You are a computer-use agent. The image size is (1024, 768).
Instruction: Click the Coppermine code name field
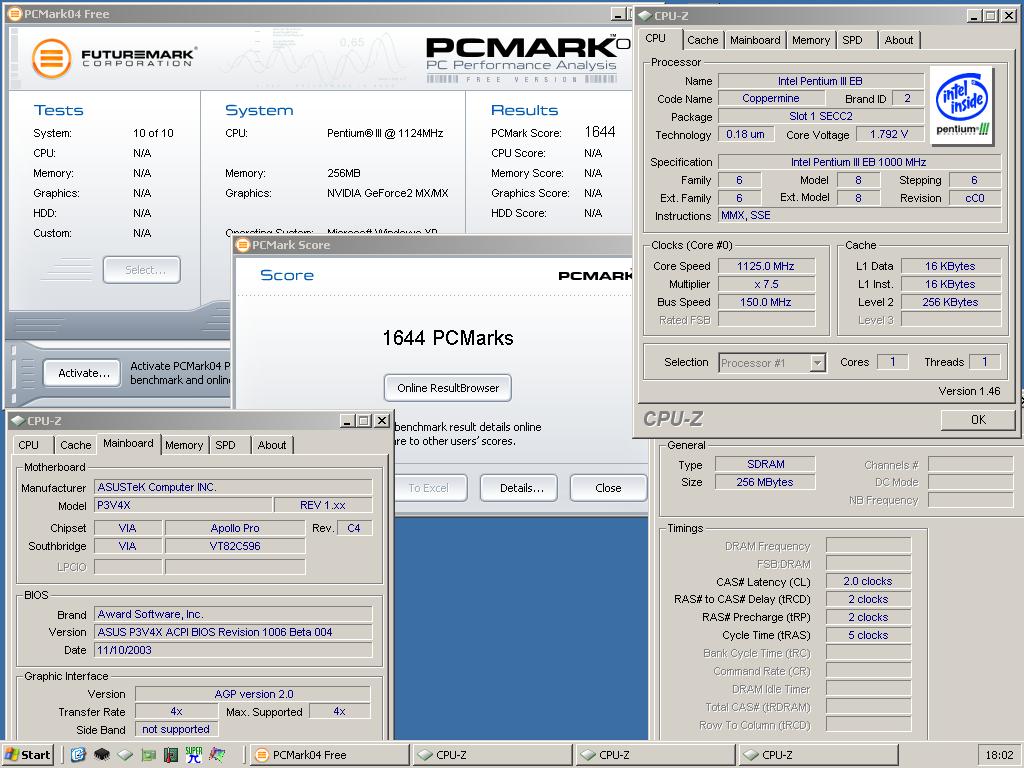771,99
